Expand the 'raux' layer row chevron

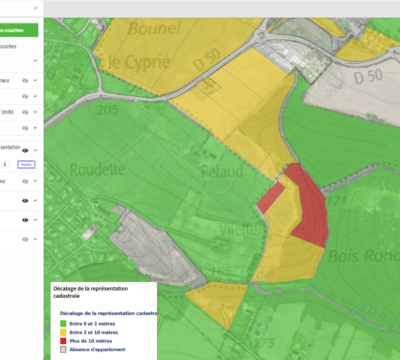point(35,80)
